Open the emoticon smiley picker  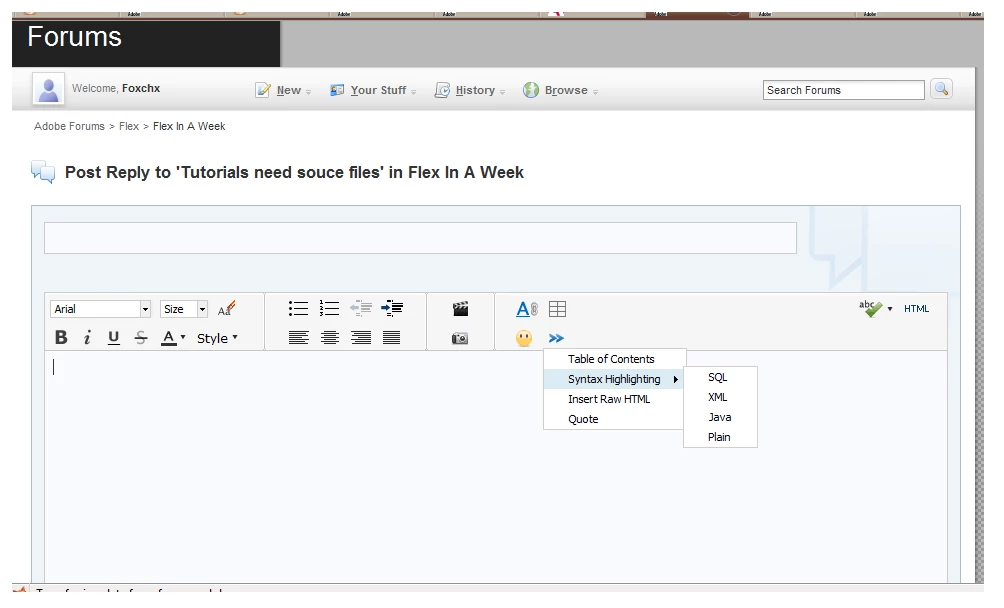524,338
